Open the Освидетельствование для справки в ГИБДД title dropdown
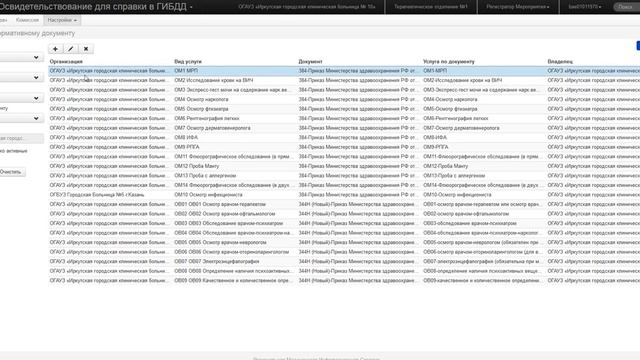This screenshot has height=360, width=640. click(96, 7)
